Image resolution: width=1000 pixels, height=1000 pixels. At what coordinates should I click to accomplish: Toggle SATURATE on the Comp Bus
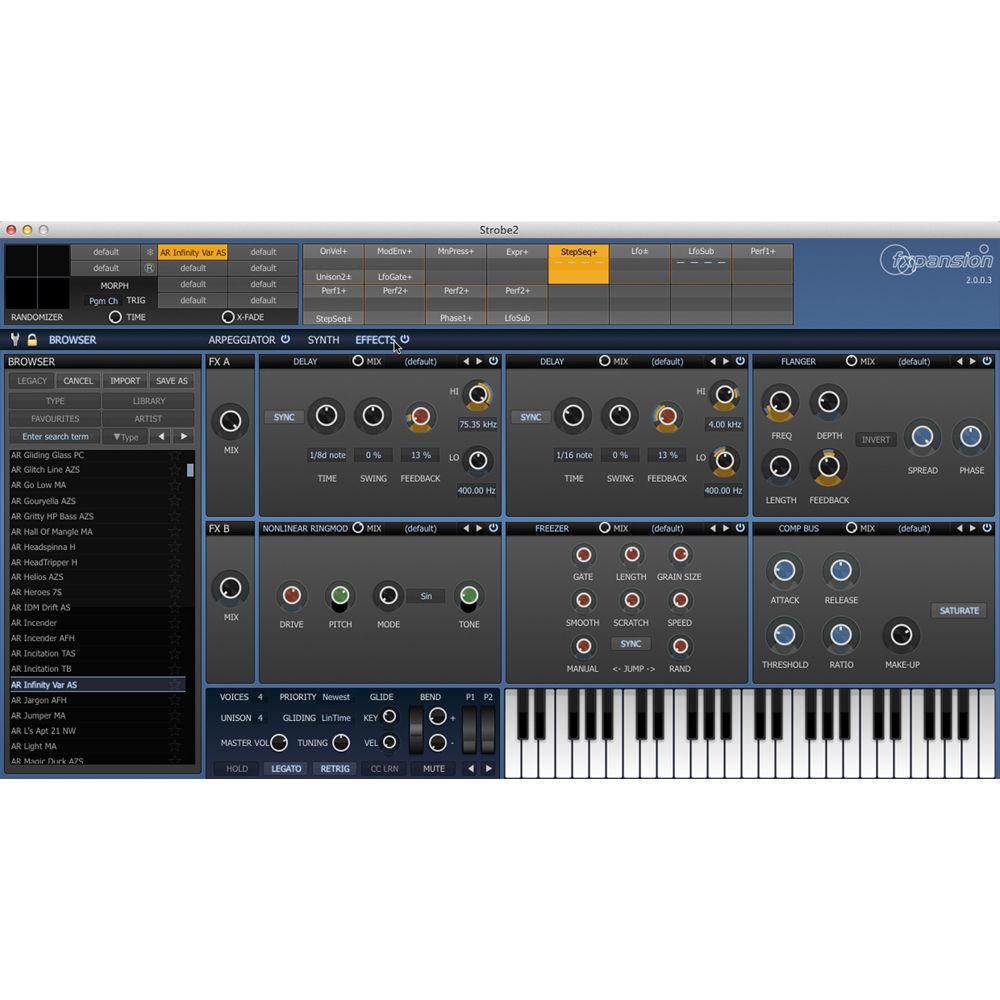tap(959, 610)
